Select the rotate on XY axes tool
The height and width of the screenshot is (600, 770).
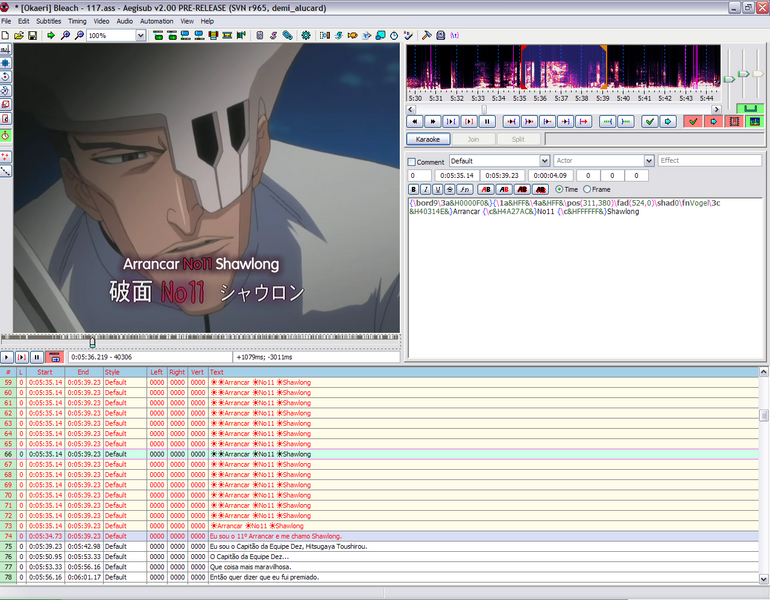[x=5, y=90]
